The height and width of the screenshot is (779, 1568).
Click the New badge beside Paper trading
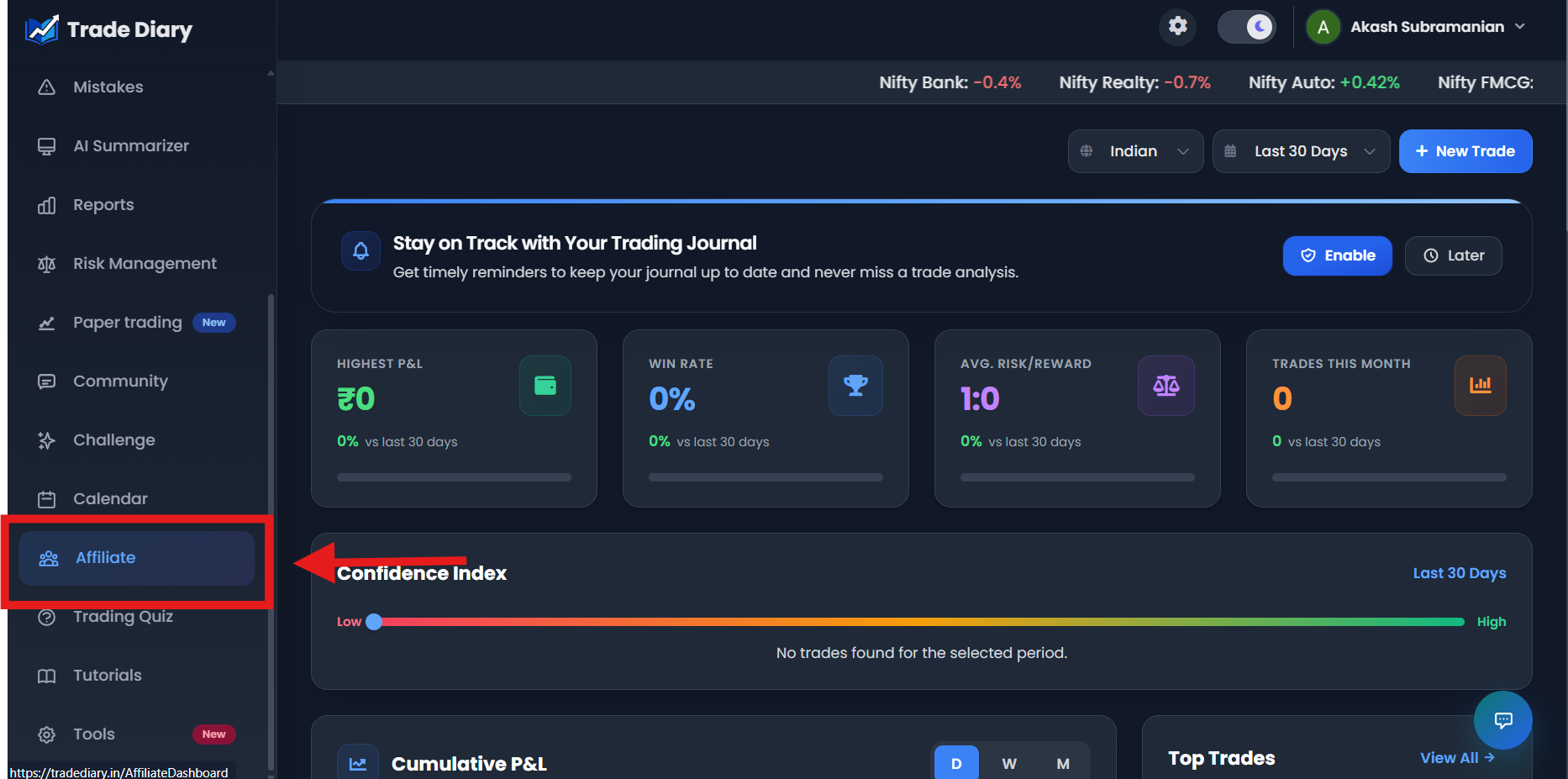(x=214, y=323)
